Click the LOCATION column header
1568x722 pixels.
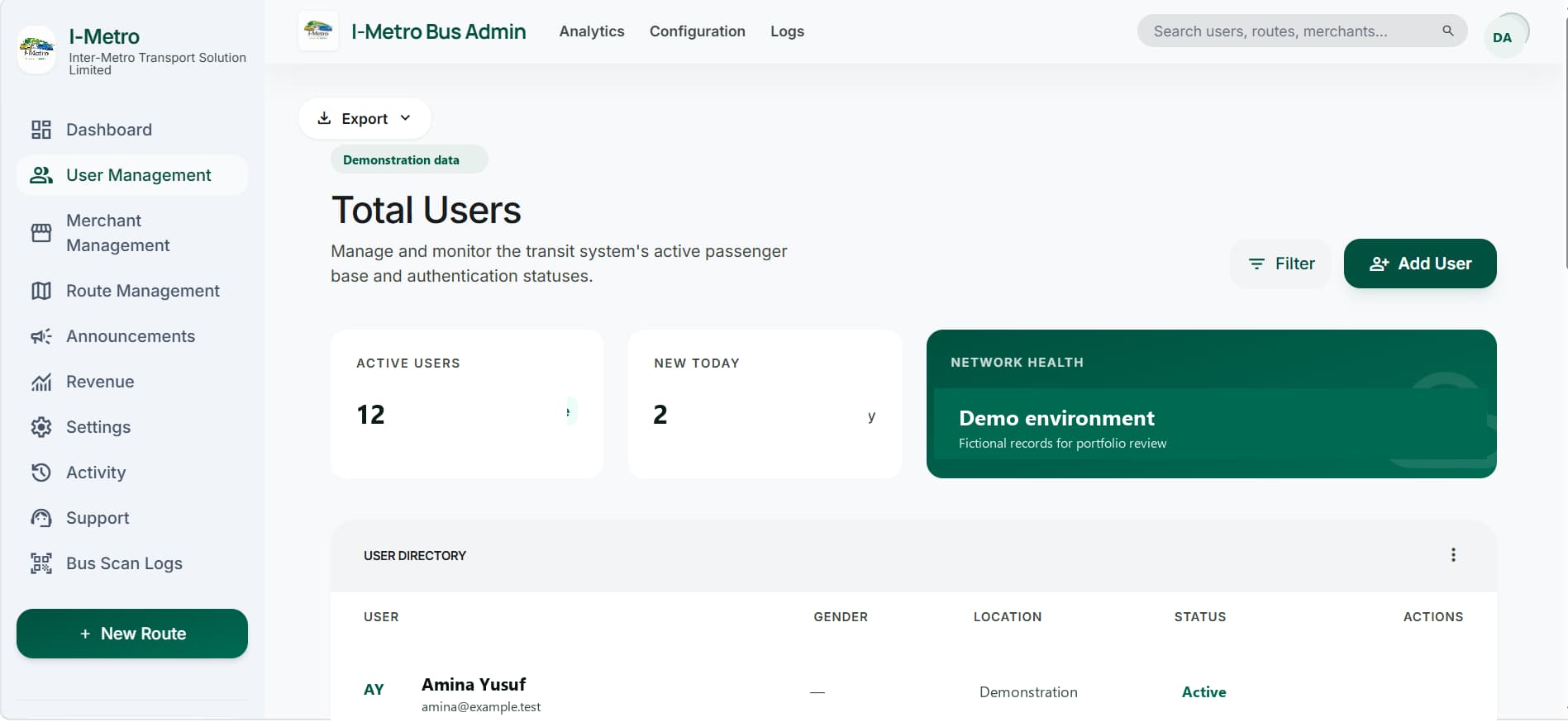1008,617
